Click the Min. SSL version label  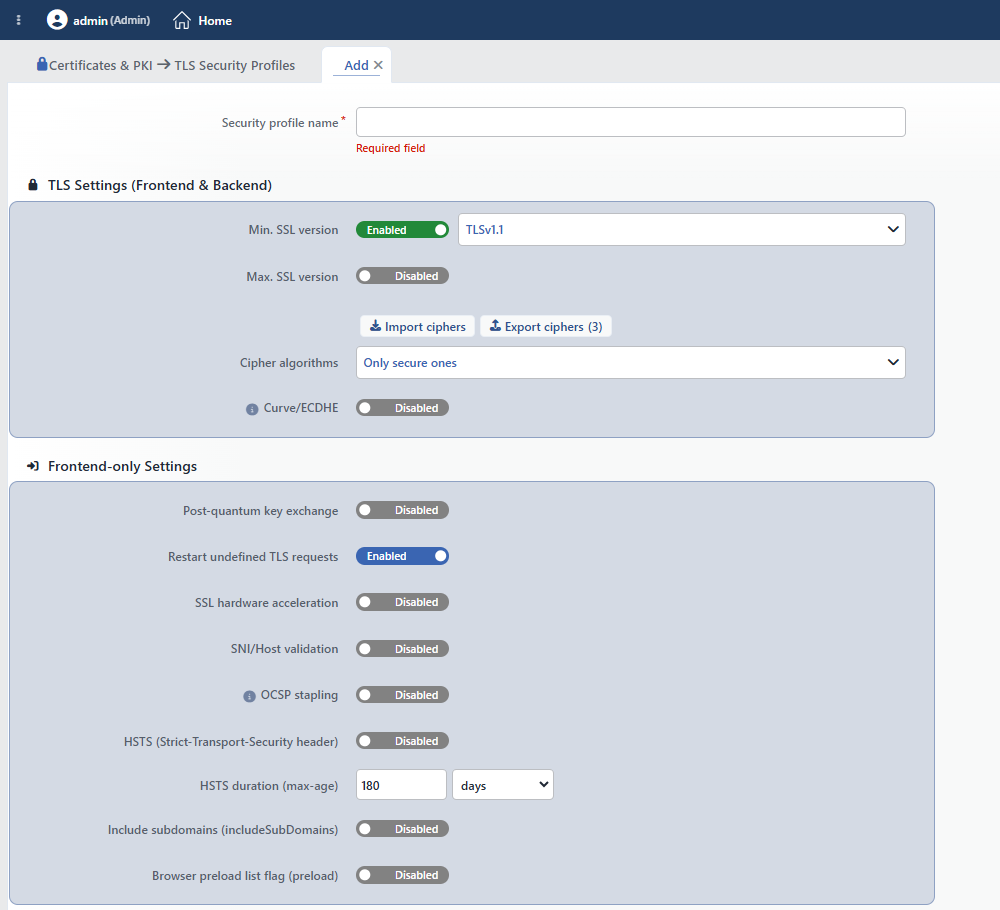tap(293, 230)
